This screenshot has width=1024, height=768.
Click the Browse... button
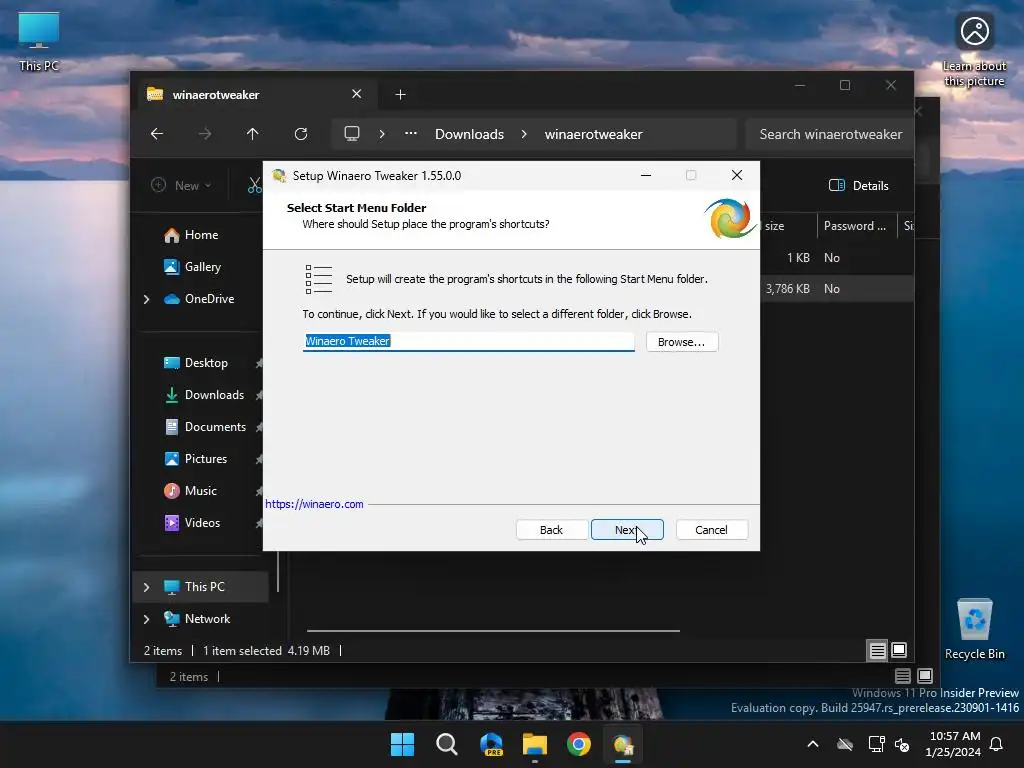pyautogui.click(x=682, y=342)
